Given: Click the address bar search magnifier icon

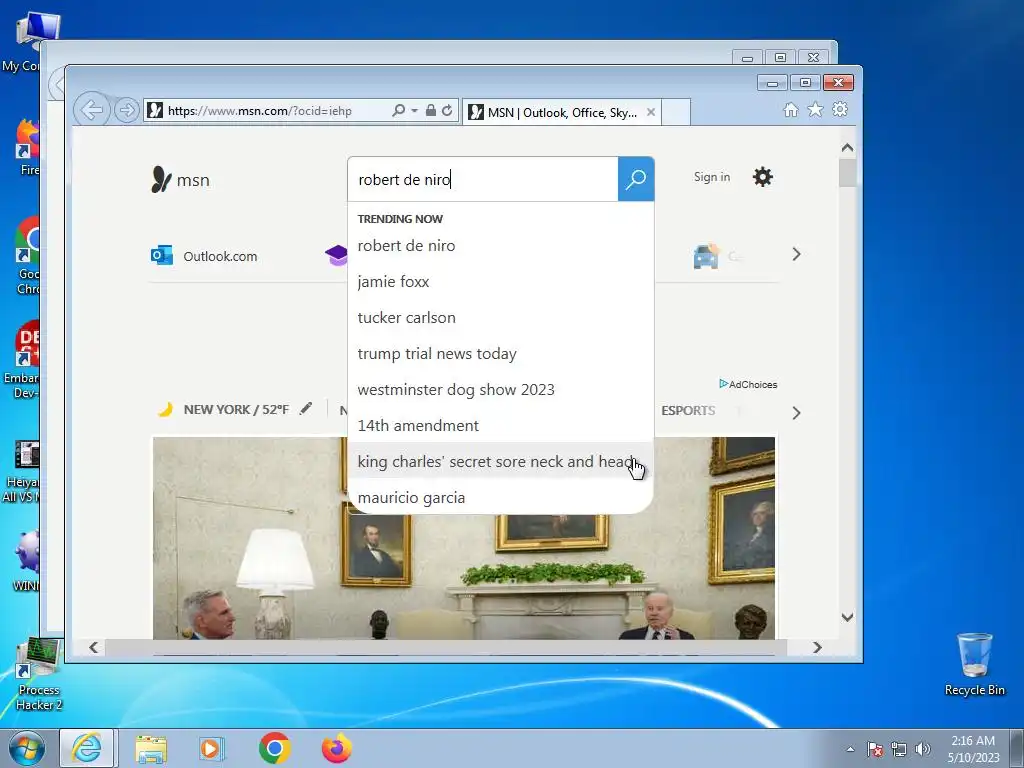Looking at the screenshot, I should click(398, 110).
